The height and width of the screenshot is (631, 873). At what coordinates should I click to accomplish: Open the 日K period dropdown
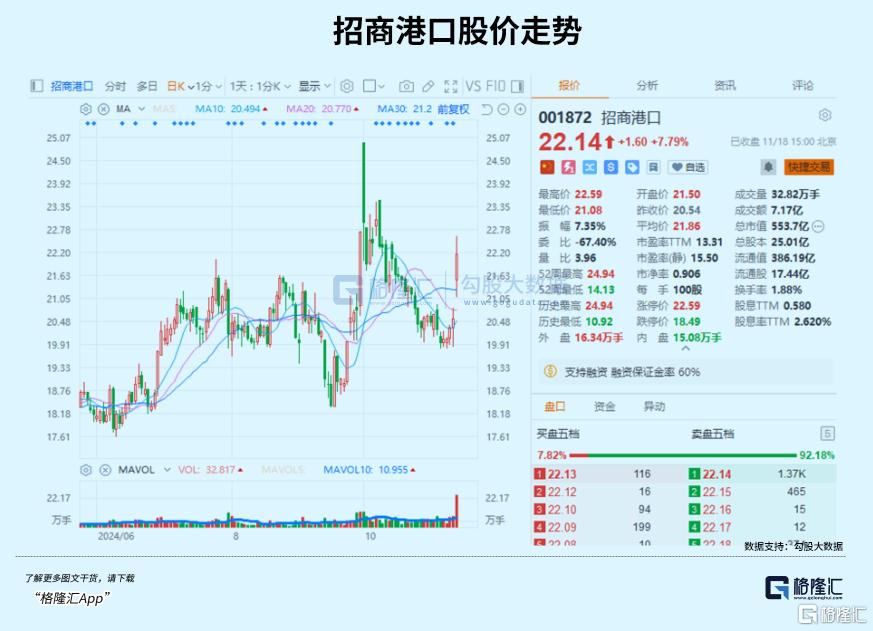[x=181, y=86]
